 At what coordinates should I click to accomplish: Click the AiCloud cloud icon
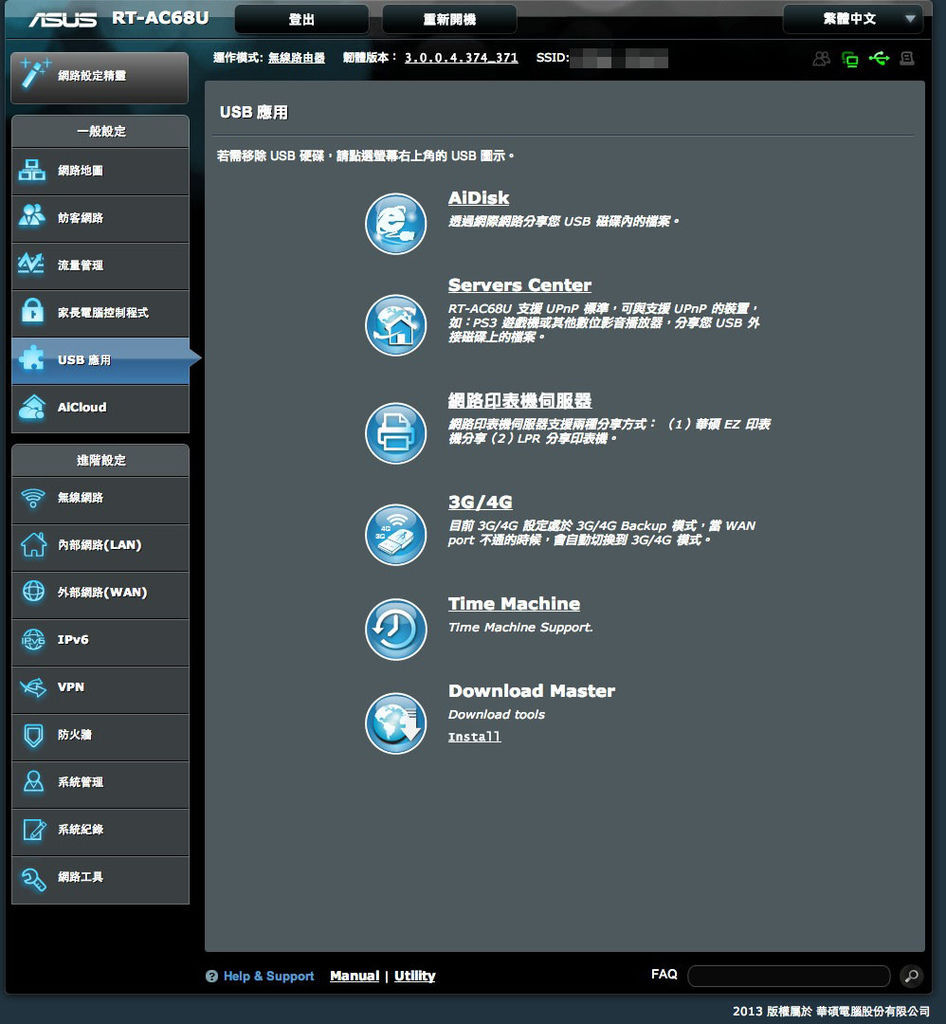pos(32,407)
